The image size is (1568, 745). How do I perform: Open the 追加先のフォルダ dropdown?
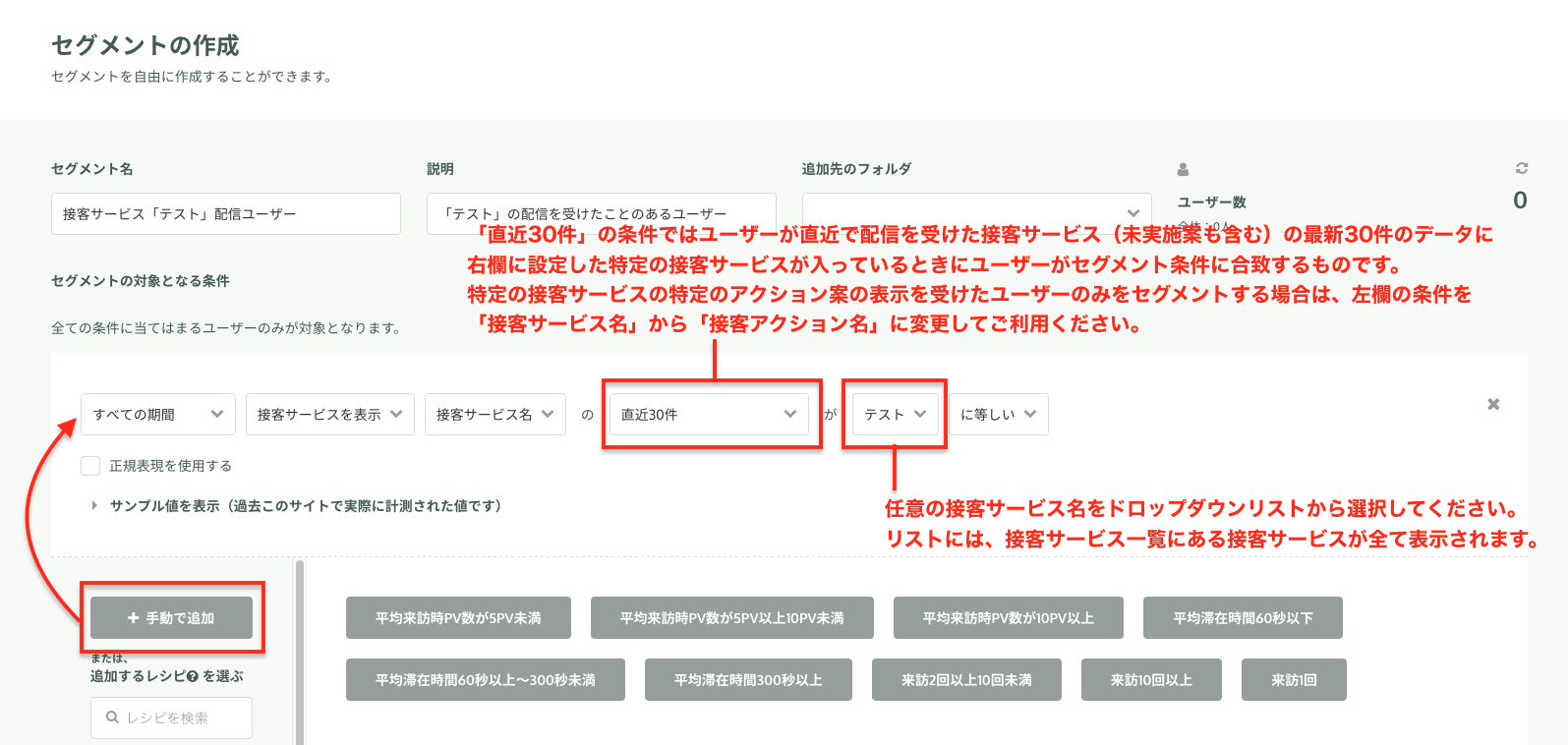point(976,213)
